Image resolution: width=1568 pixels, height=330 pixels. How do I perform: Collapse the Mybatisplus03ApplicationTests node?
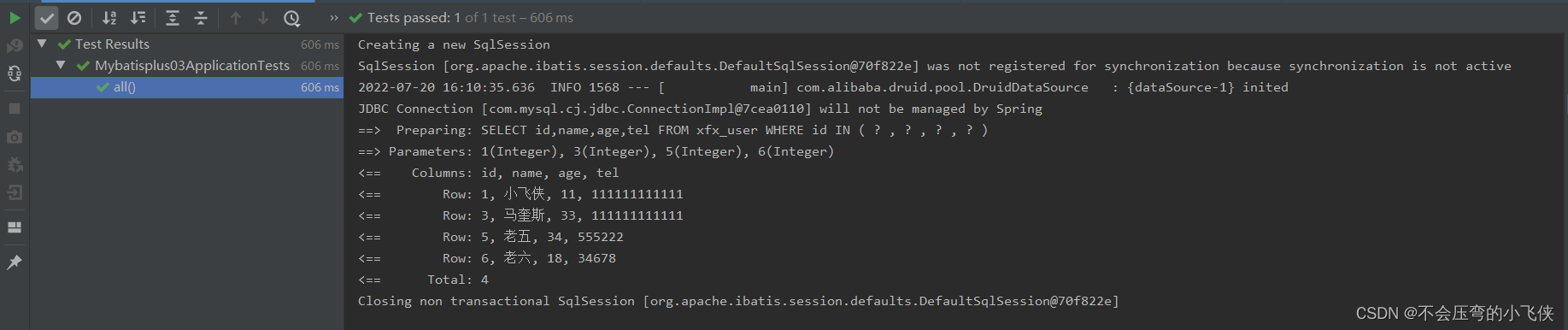[61, 65]
